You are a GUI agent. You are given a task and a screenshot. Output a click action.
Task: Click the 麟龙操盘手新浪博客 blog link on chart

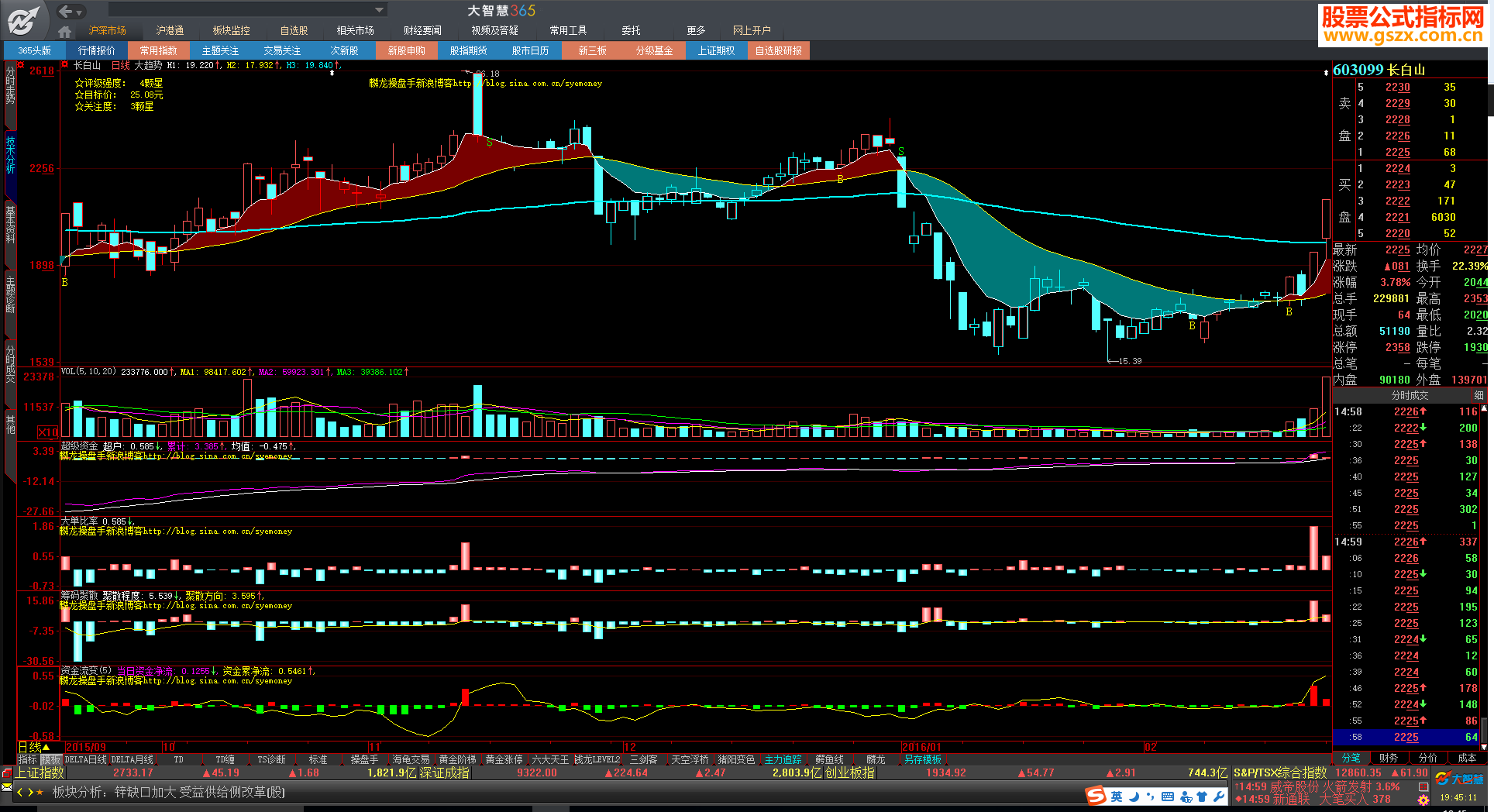coord(485,83)
